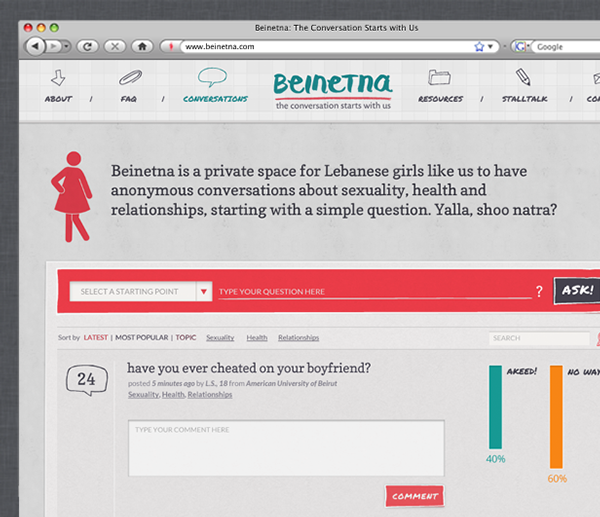Screen dimensions: 600x517
Task: Click the 24 comments speech bubble
Action: 87,380
